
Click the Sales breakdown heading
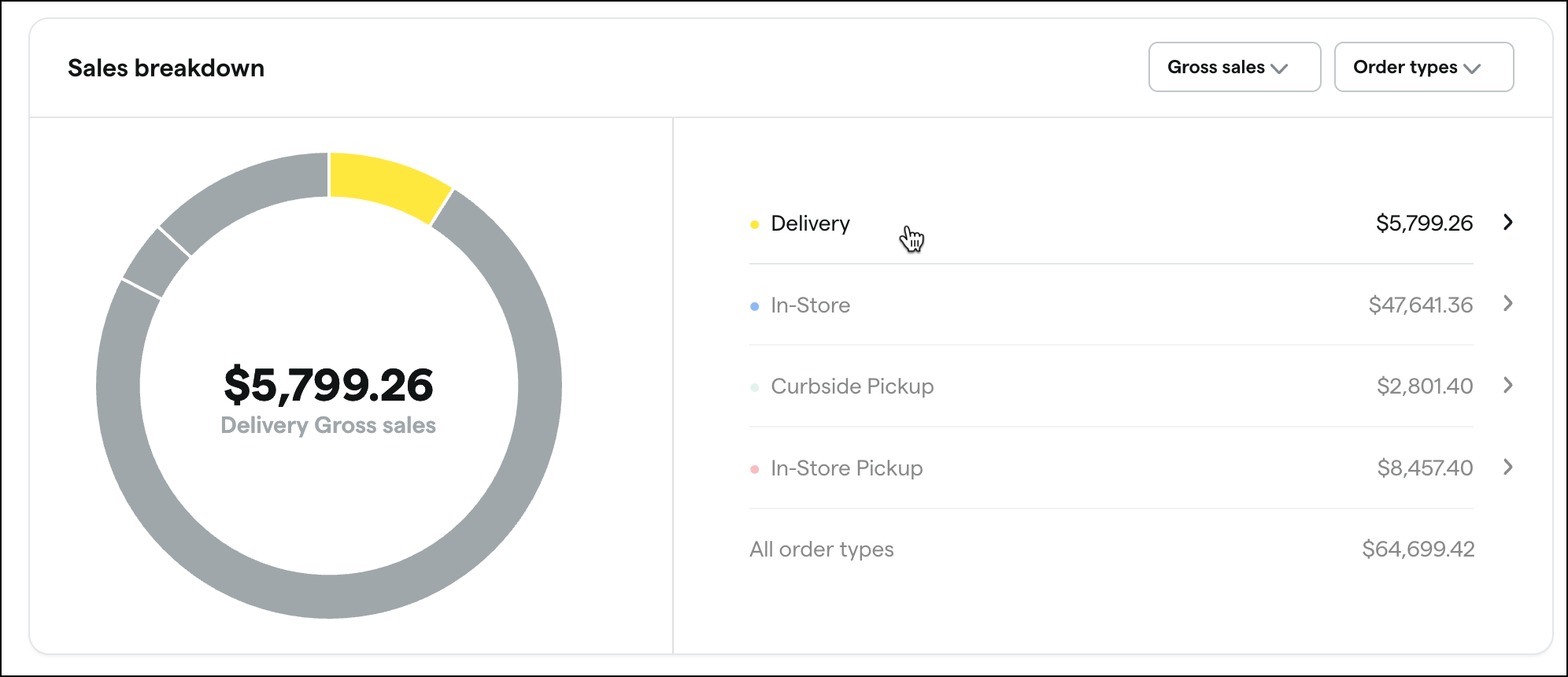[x=167, y=68]
